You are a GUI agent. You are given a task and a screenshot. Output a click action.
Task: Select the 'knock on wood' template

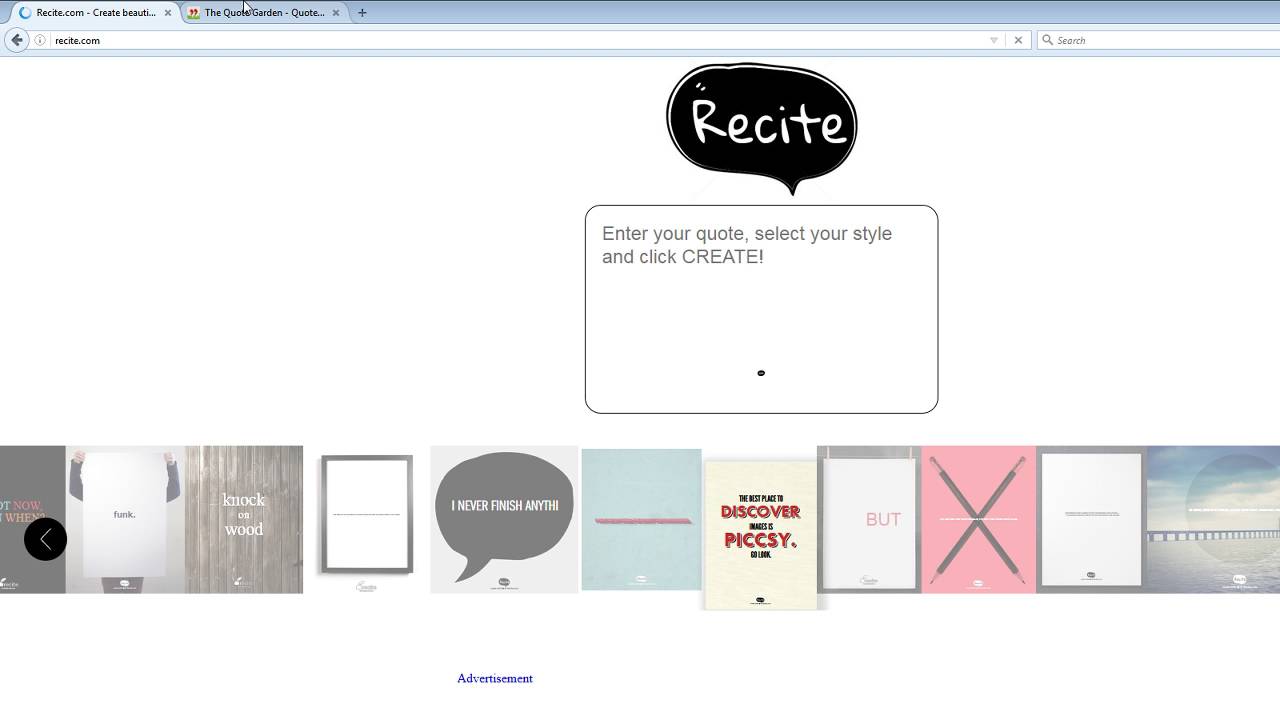tap(244, 519)
